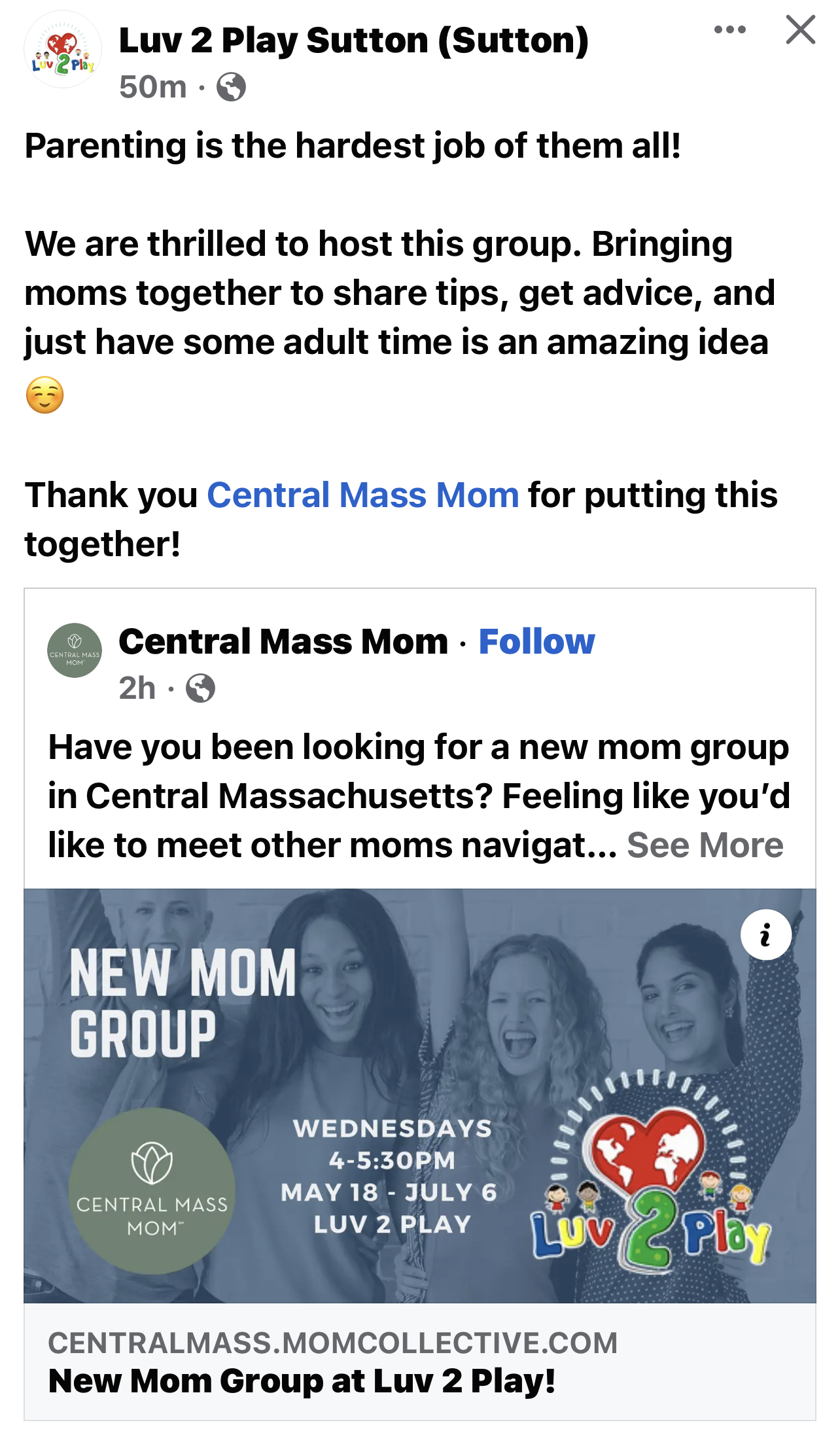This screenshot has height=1429, width=840.
Task: Click the green Central Mass Mom banner logo
Action: coord(152,1191)
